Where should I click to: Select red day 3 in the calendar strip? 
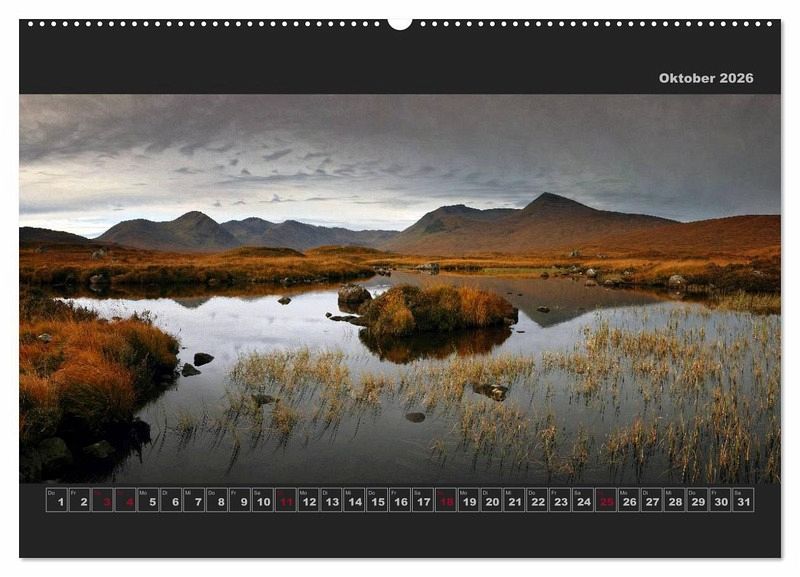pos(103,500)
